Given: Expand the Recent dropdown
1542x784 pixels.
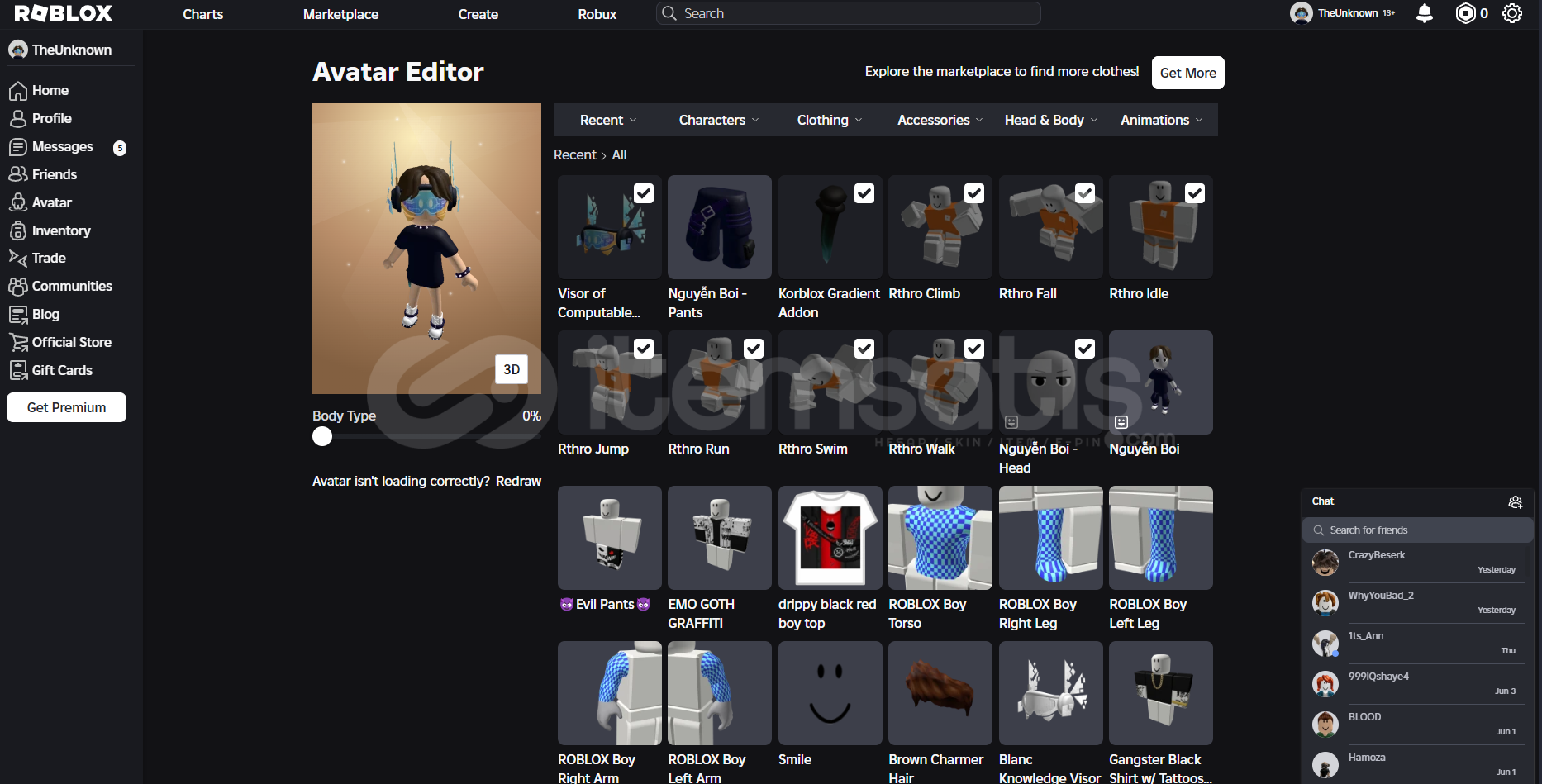Looking at the screenshot, I should pos(608,120).
